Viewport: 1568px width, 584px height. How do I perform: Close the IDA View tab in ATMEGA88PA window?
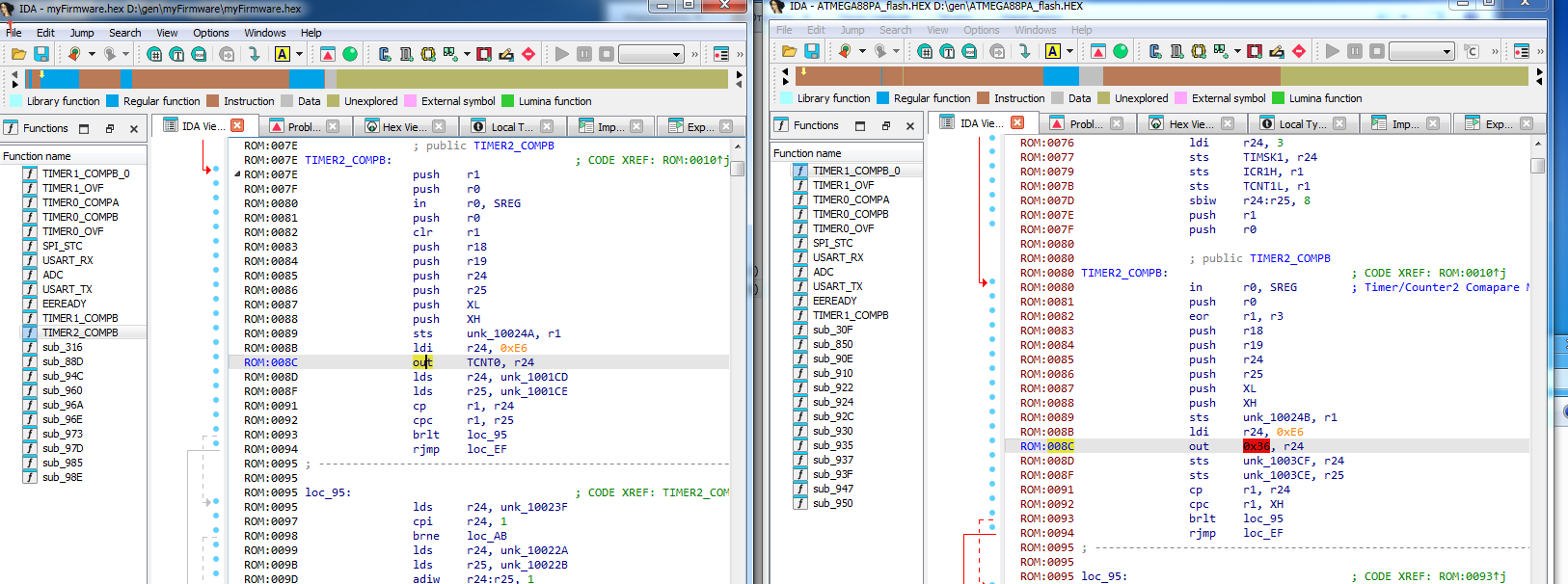click(x=1016, y=123)
